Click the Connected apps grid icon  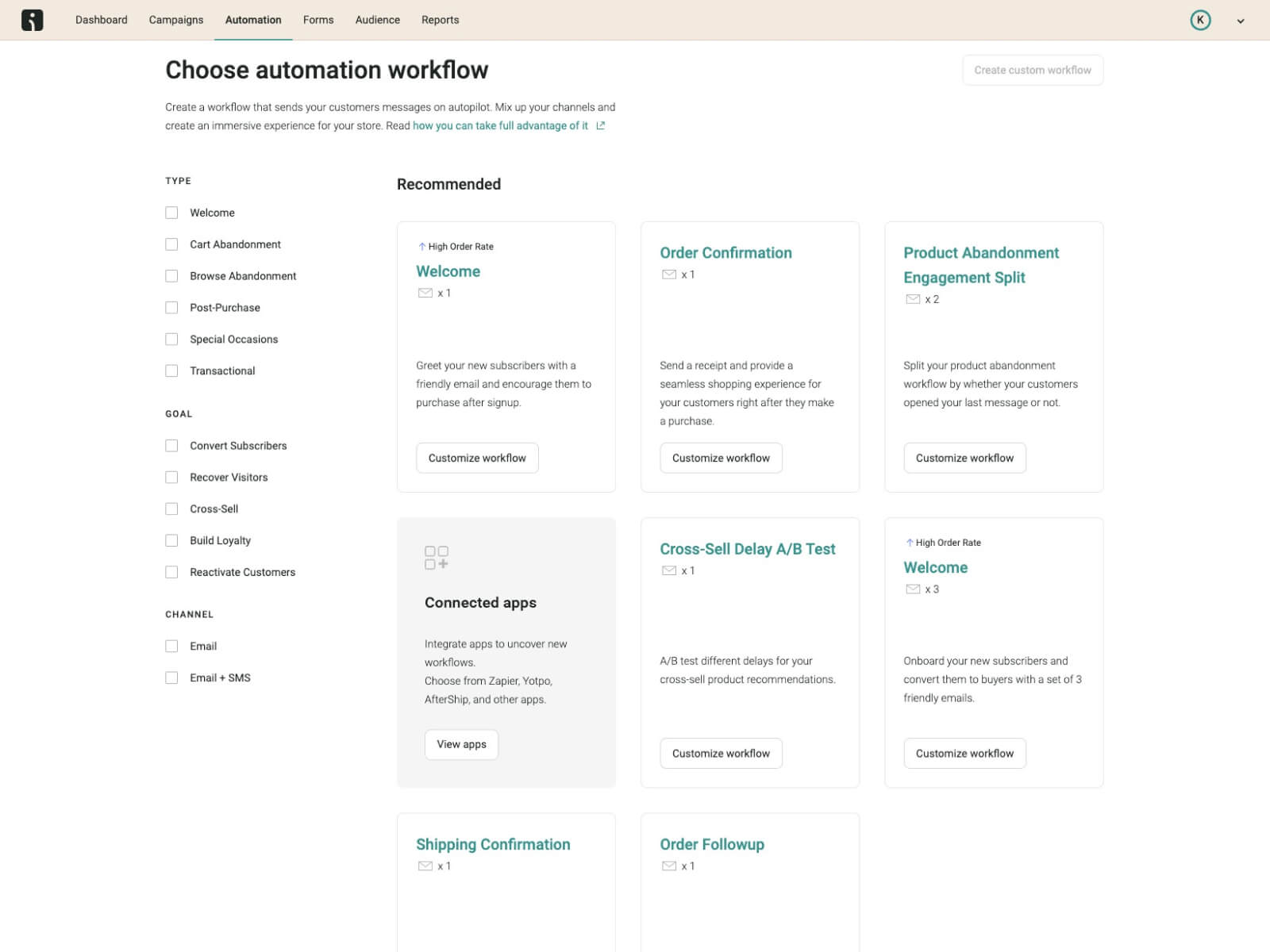437,557
